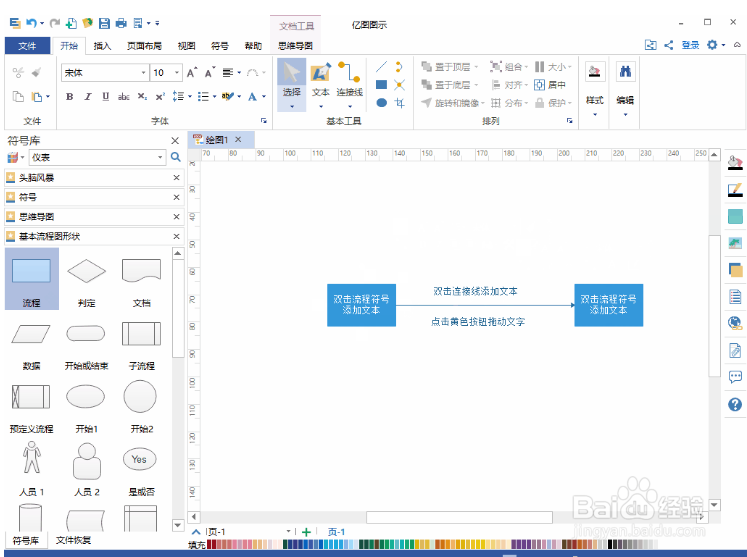
Task: Click the share icon near login
Action: [668, 45]
